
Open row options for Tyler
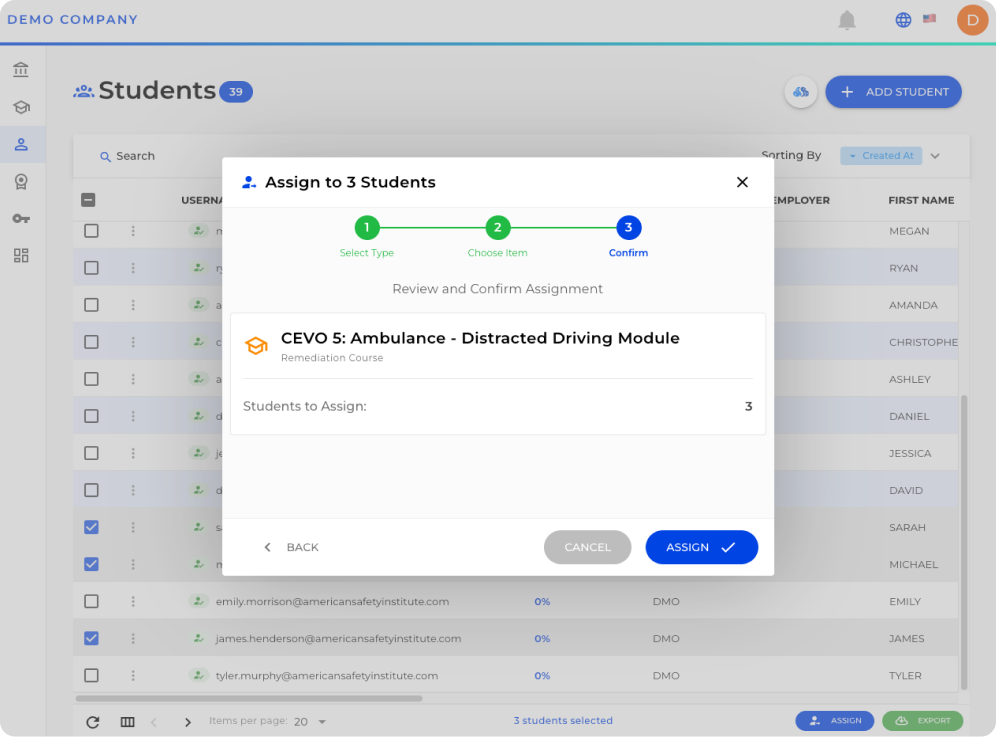(133, 675)
